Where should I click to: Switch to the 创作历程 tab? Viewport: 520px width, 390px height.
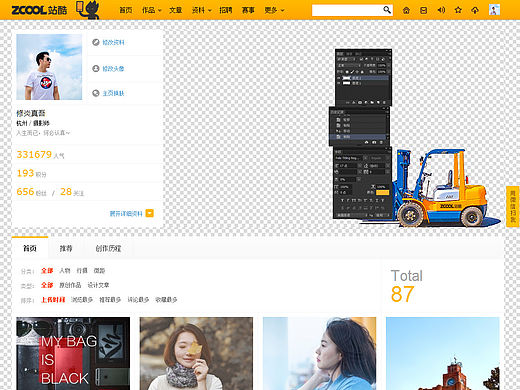point(108,248)
